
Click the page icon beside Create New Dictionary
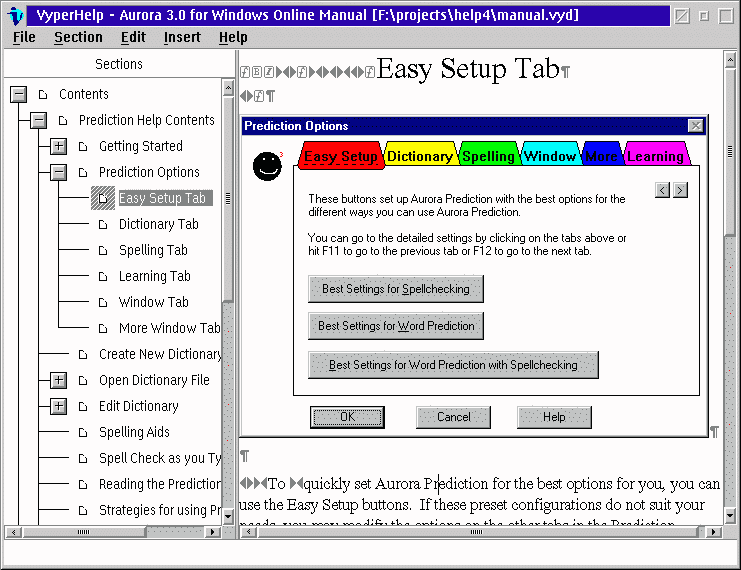83,354
